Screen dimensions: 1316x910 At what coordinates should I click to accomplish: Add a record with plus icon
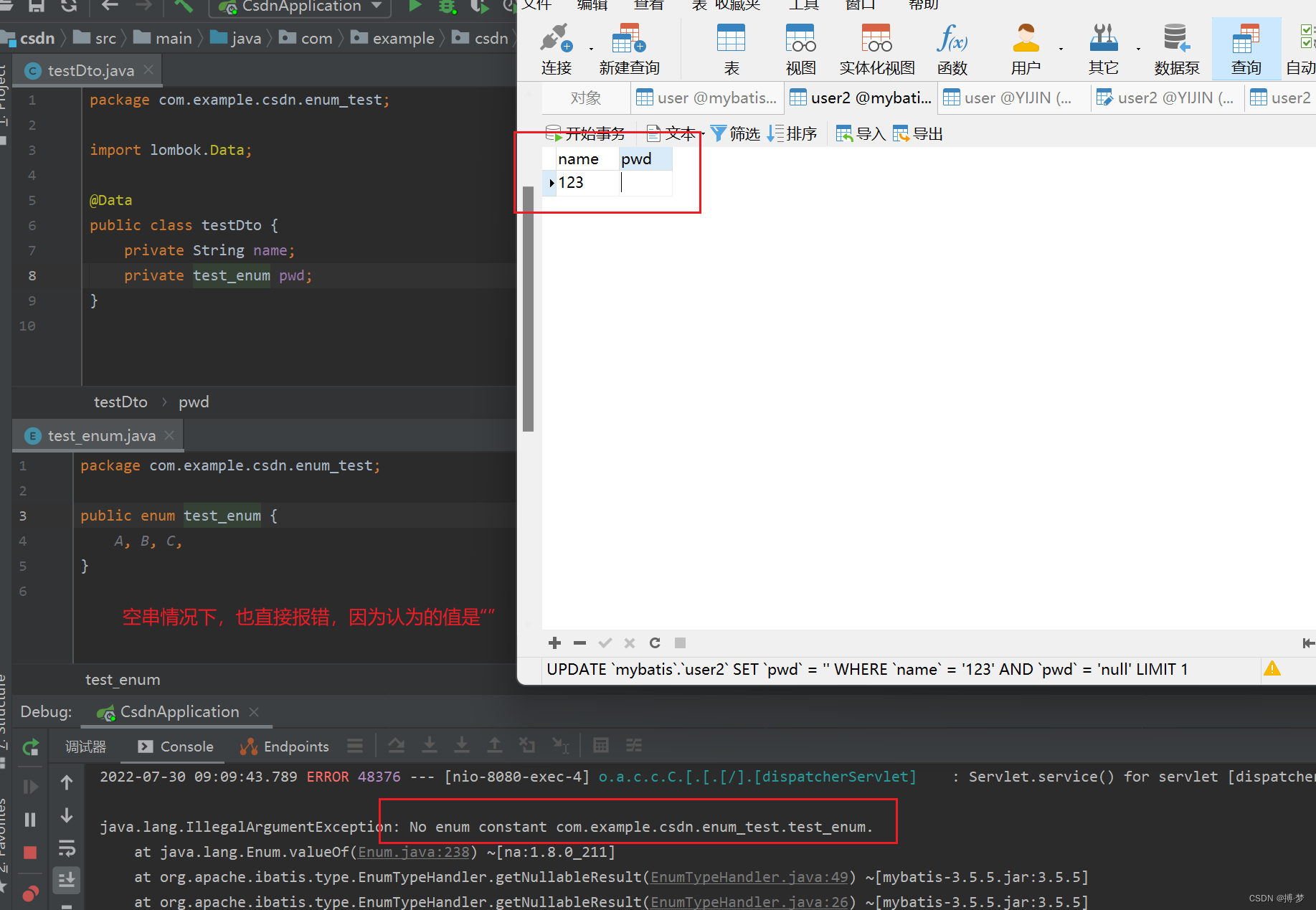point(554,643)
